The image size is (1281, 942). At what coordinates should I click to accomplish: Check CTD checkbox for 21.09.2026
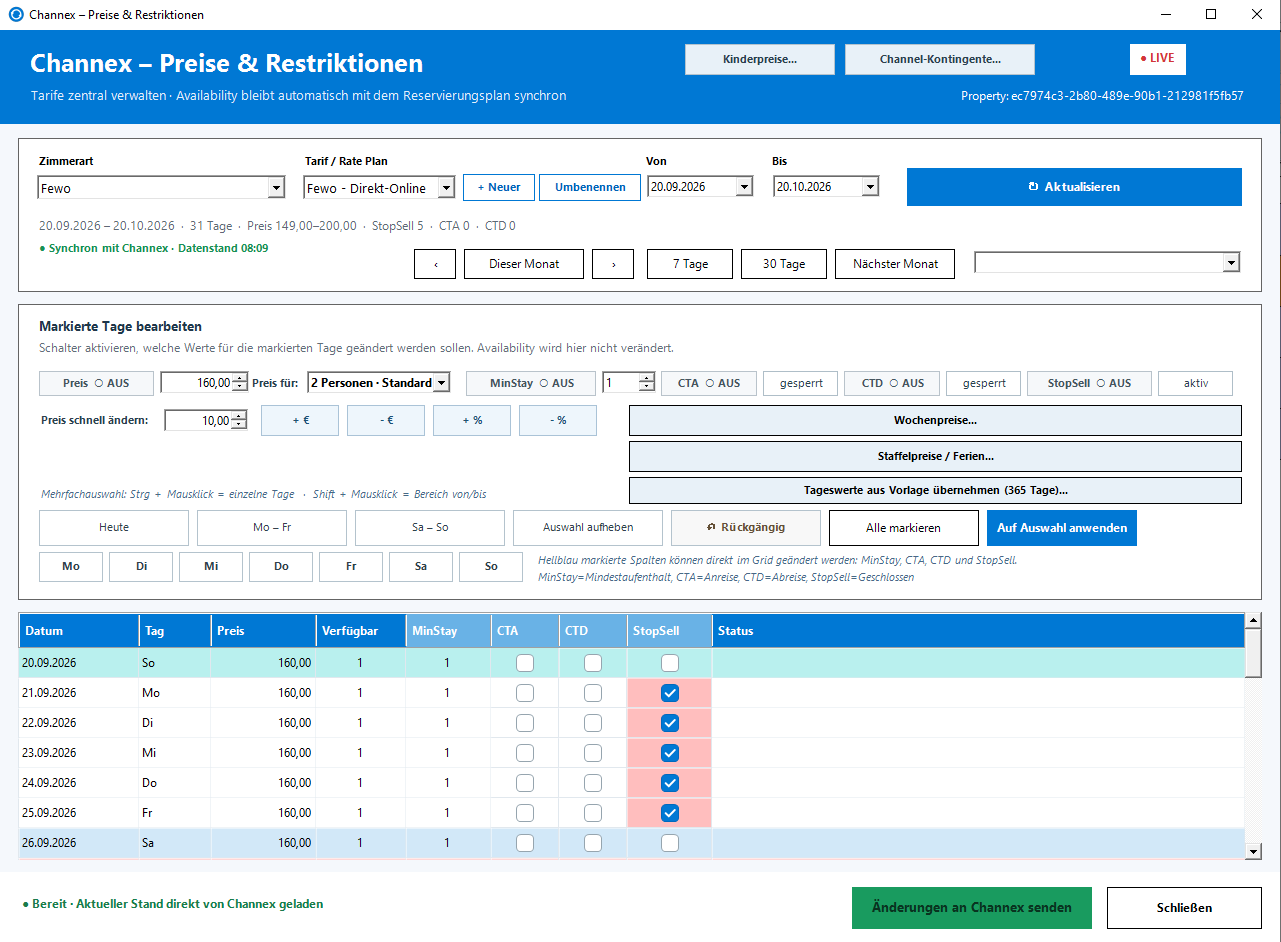(593, 692)
